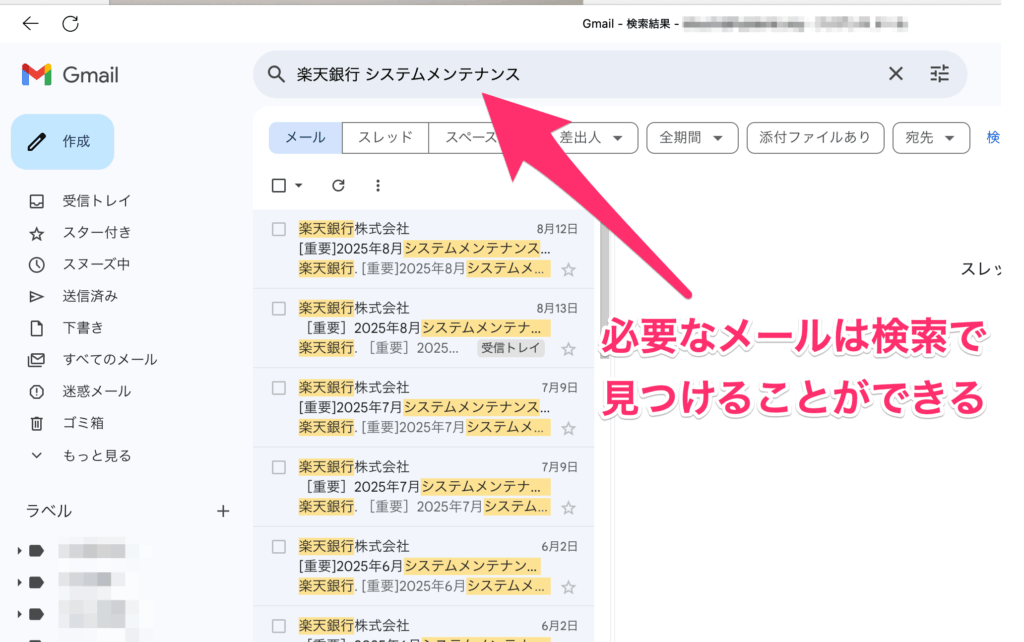This screenshot has width=1024, height=642.
Task: Open ゴミ箱 via its trash can icon
Action: [x=37, y=423]
